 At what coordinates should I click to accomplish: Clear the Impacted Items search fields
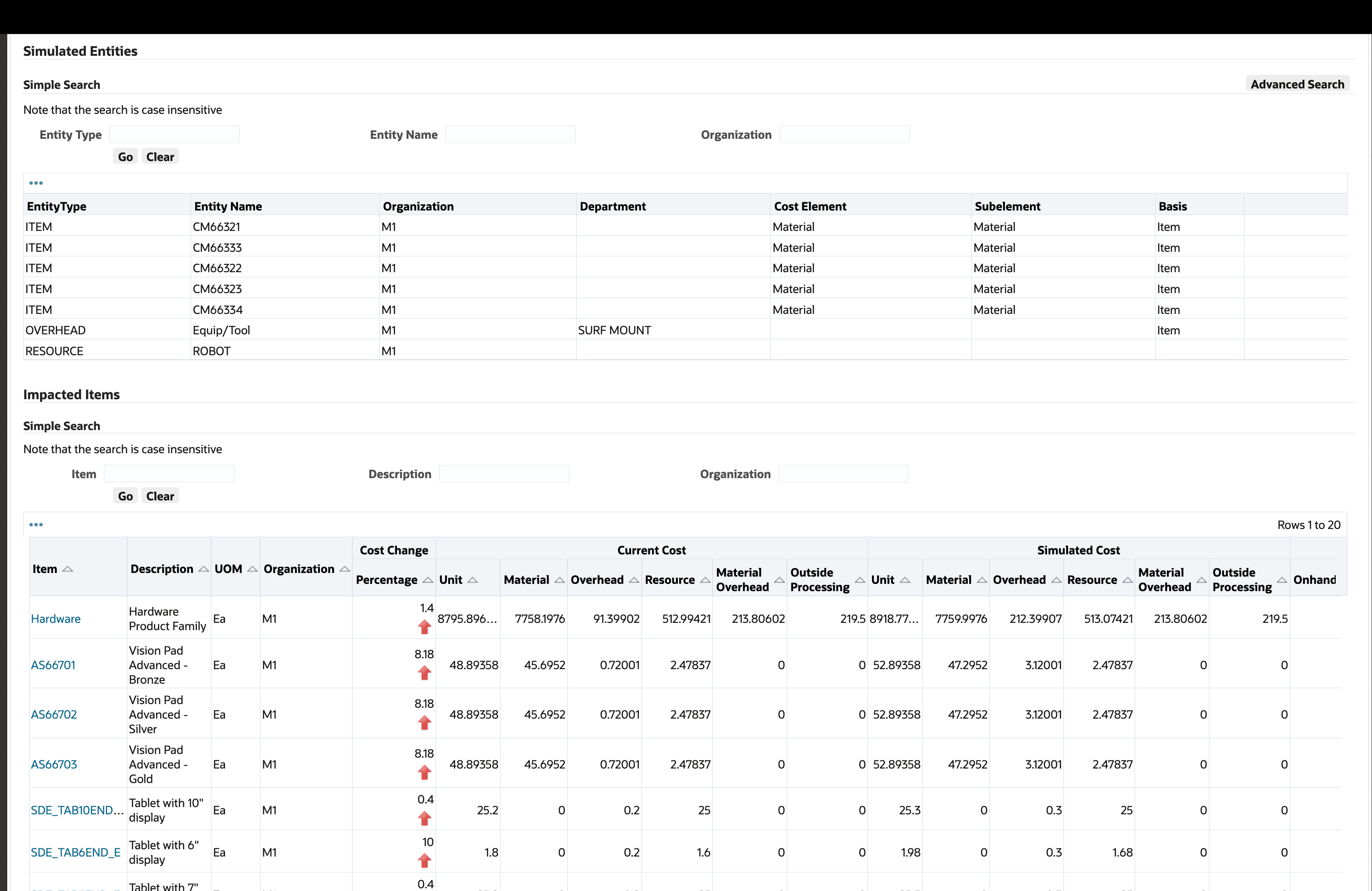pos(160,496)
